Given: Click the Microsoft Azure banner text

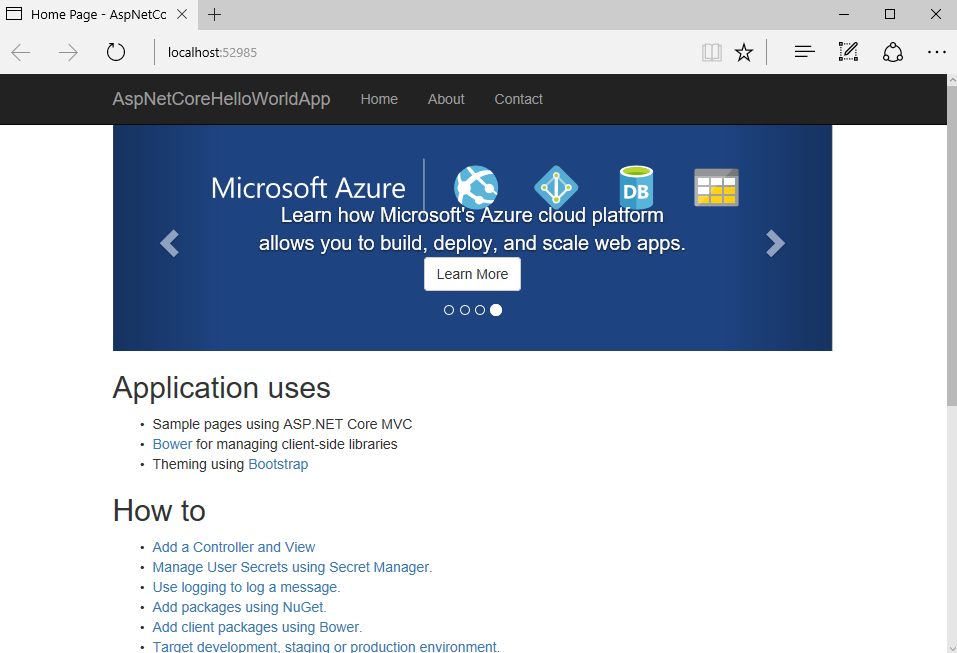Looking at the screenshot, I should click(308, 188).
